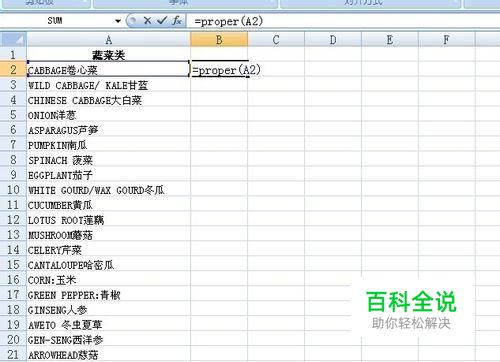Select cell WHITE GOURD/WAX GOURD冬瓜
This screenshot has width=500, height=362.
pos(109,190)
